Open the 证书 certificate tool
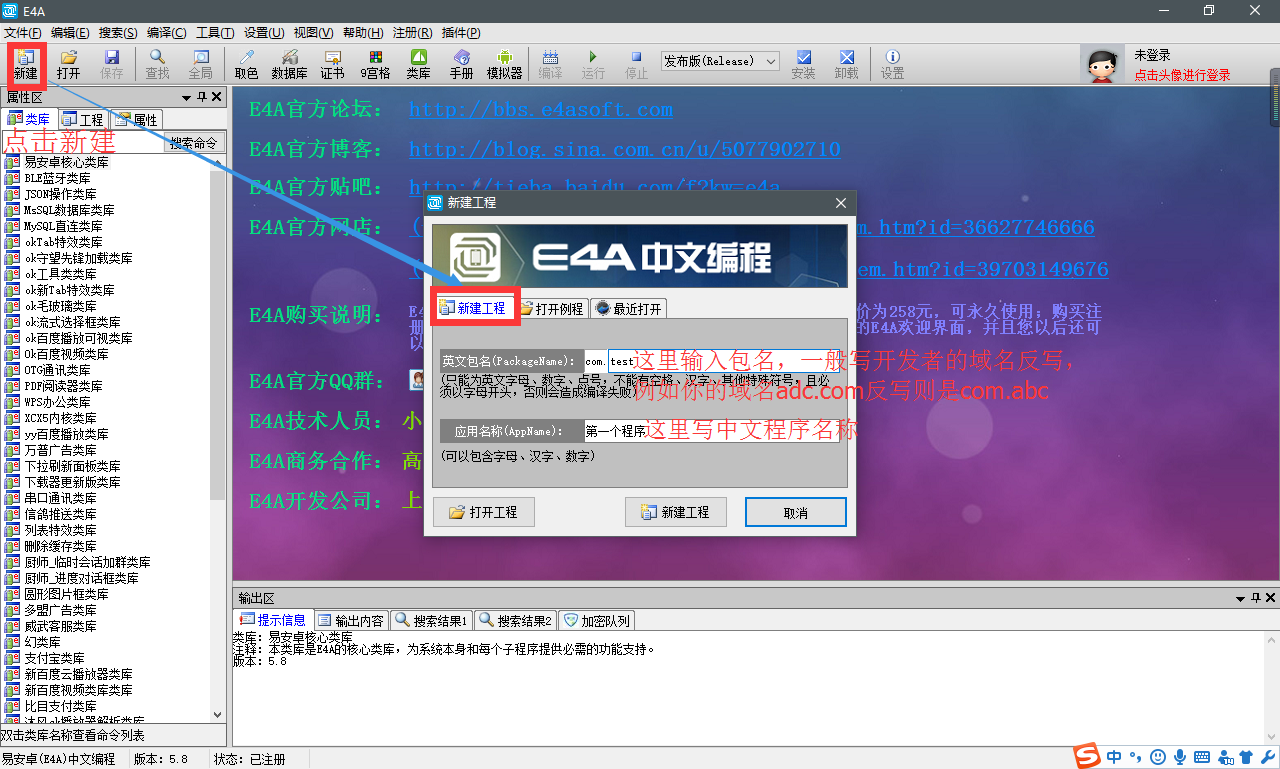Image resolution: width=1280 pixels, height=769 pixels. 332,64
